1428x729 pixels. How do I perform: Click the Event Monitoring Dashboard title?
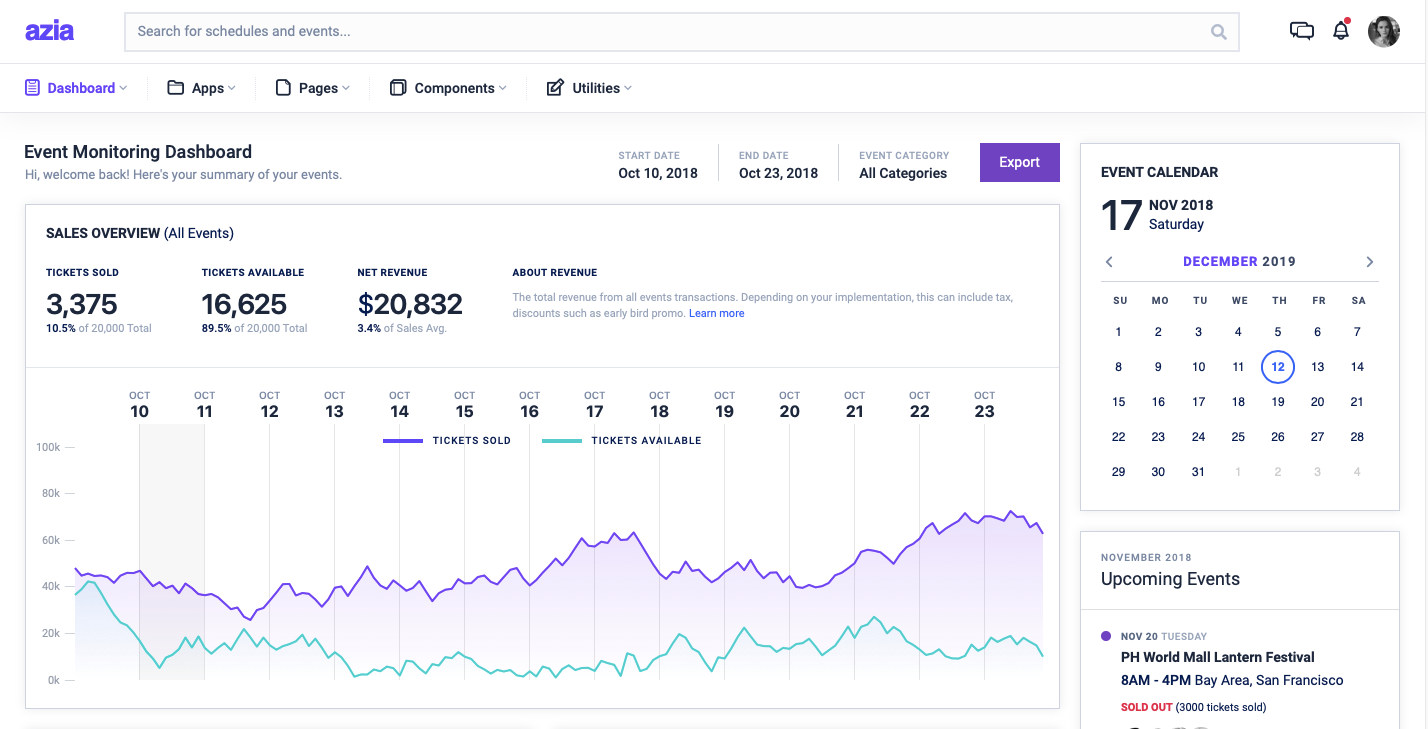(x=138, y=152)
